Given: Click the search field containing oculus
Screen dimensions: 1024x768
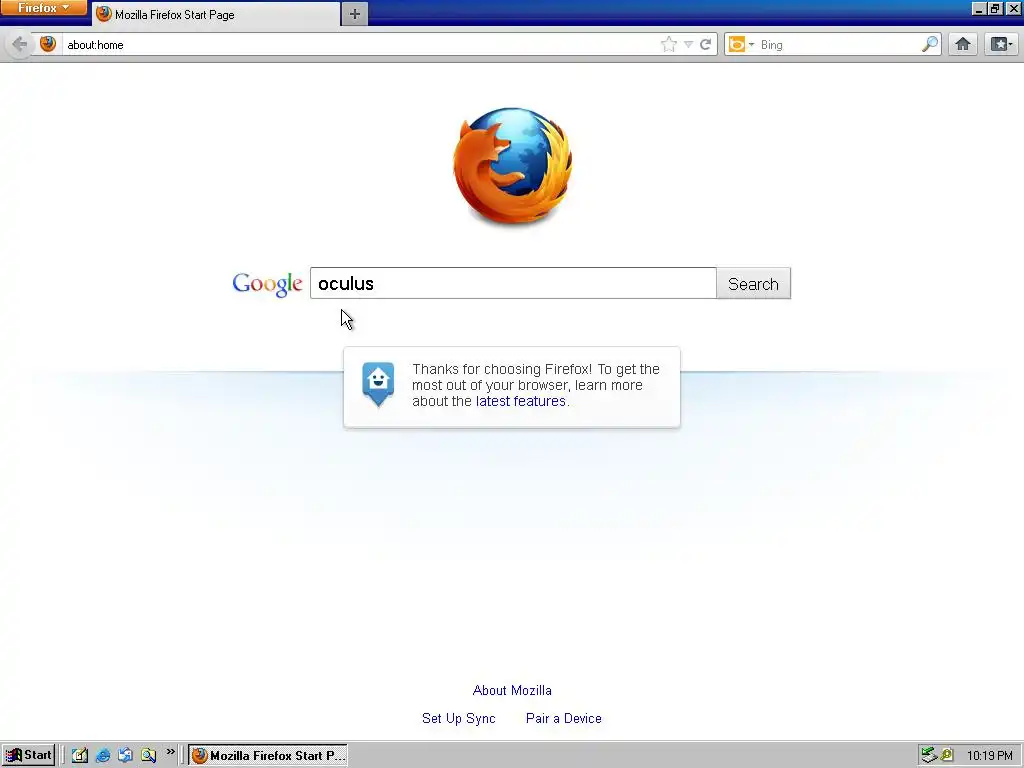Looking at the screenshot, I should pos(513,283).
